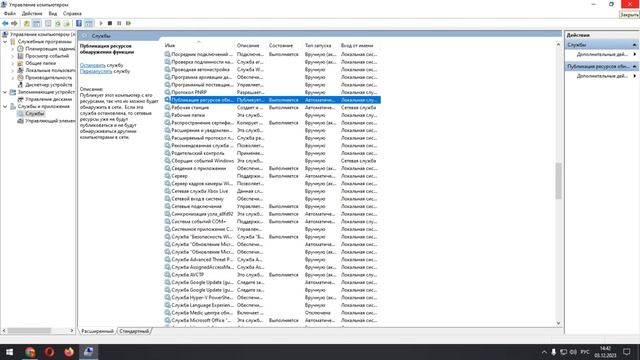The height and width of the screenshot is (360, 640).
Task: Go forward with the toolbar Forward arrow
Action: click(14, 23)
